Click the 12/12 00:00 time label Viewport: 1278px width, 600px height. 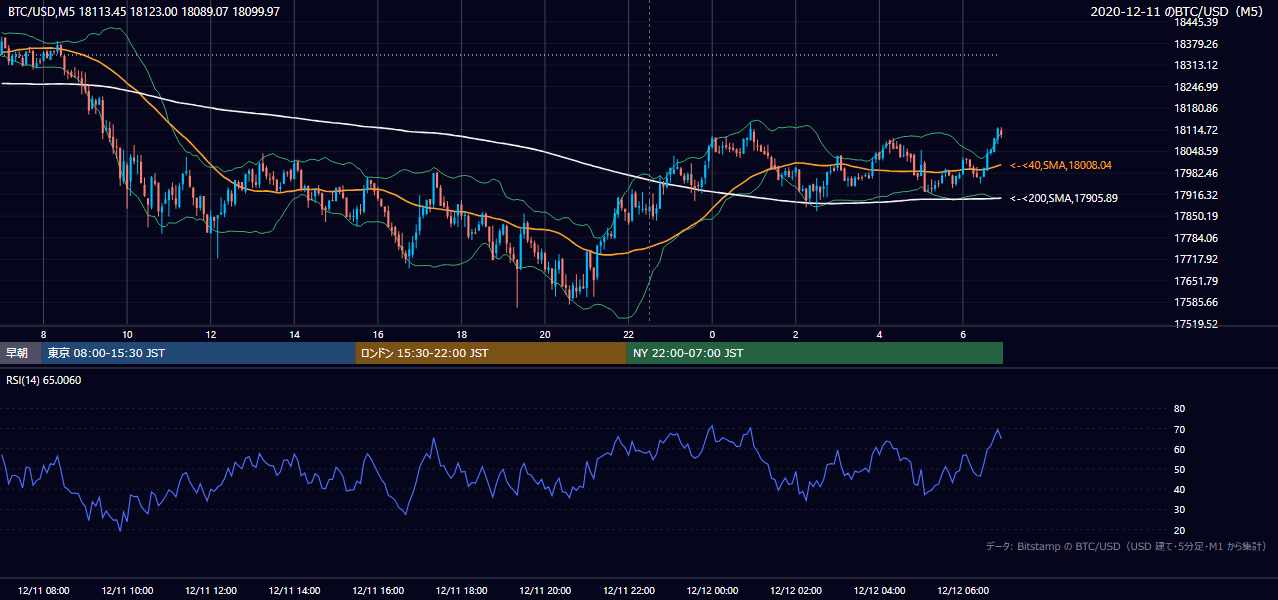712,591
